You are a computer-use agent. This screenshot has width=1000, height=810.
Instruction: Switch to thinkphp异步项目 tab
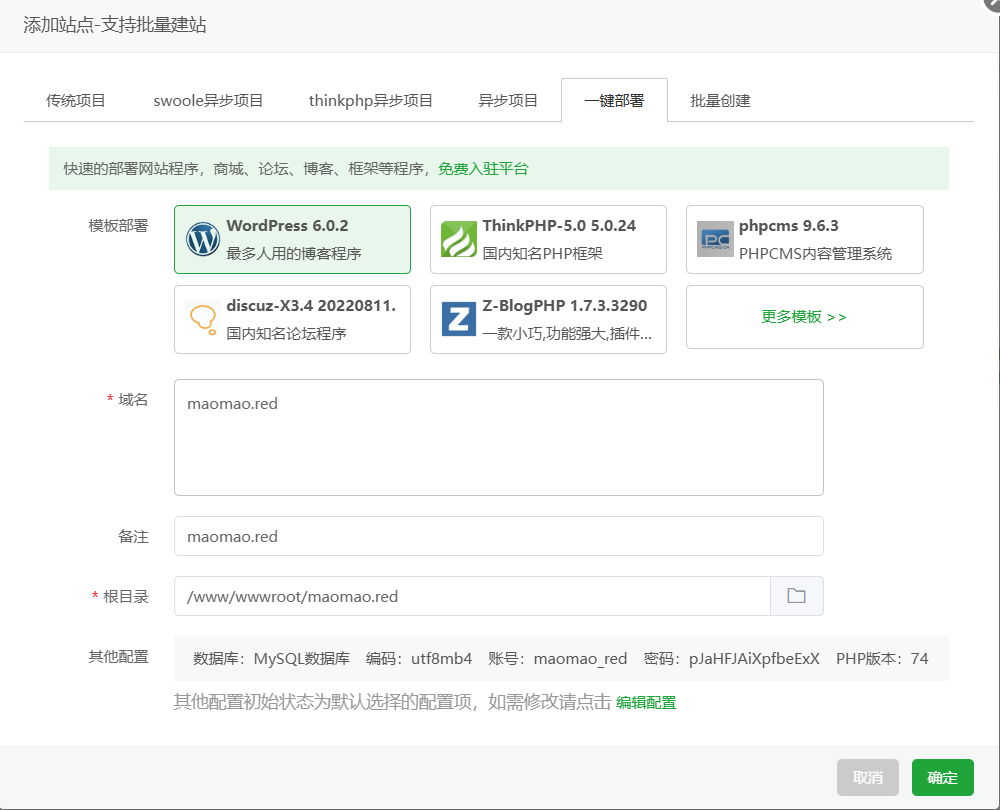[371, 101]
